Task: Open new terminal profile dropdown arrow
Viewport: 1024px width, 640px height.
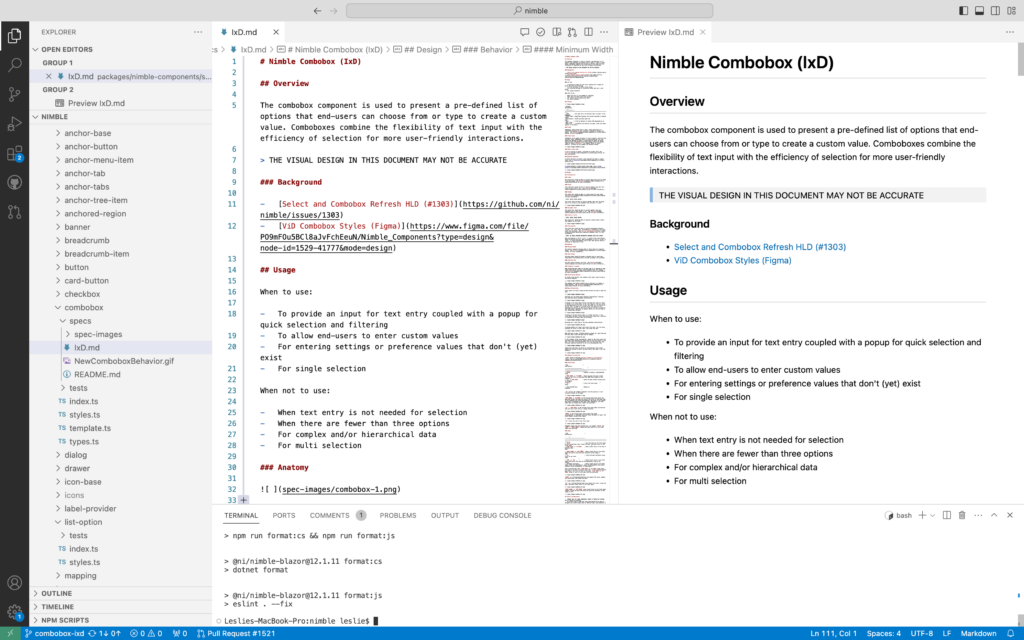Action: [x=932, y=515]
